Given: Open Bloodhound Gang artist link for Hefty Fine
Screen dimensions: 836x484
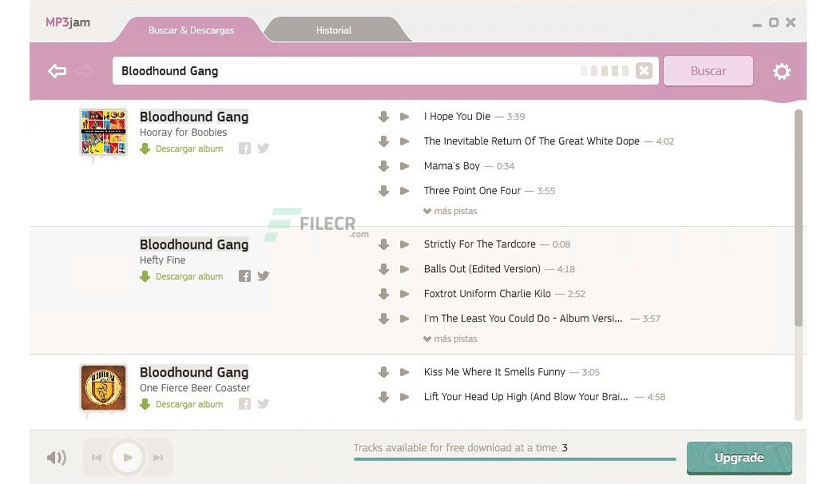Looking at the screenshot, I should [194, 245].
